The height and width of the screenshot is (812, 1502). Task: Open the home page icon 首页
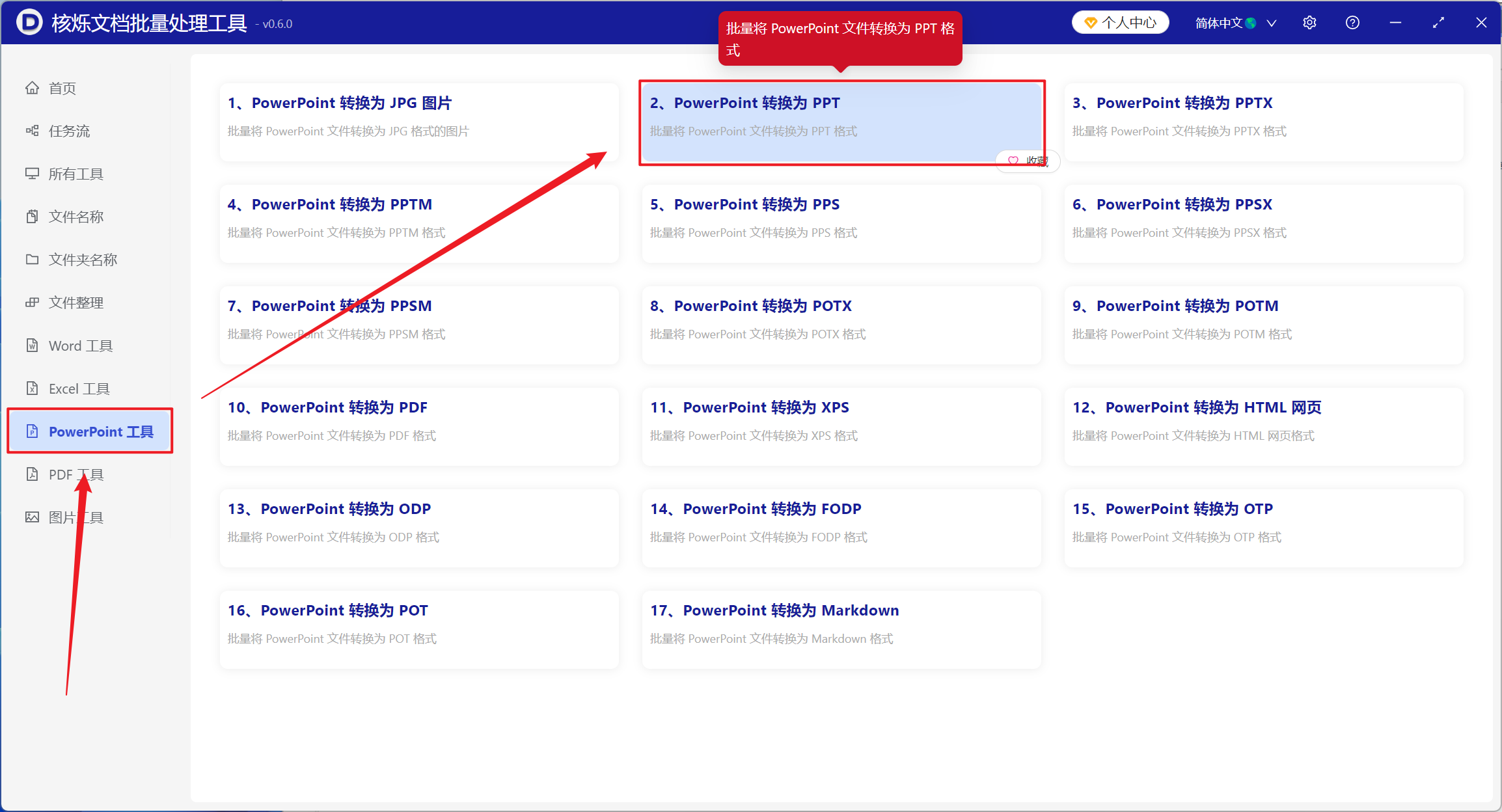pyautogui.click(x=32, y=88)
